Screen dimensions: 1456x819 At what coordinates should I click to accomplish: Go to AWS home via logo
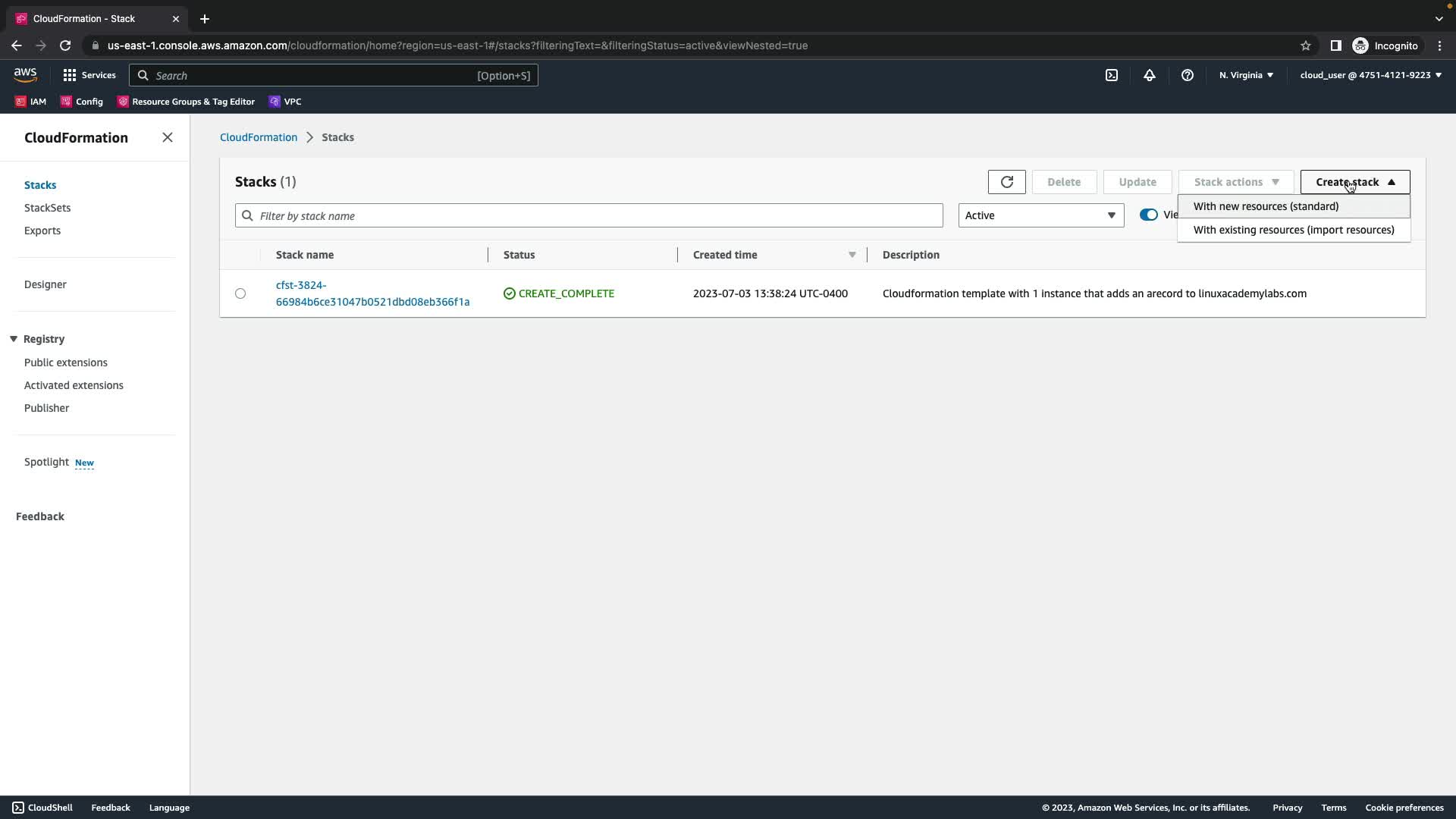pos(25,74)
